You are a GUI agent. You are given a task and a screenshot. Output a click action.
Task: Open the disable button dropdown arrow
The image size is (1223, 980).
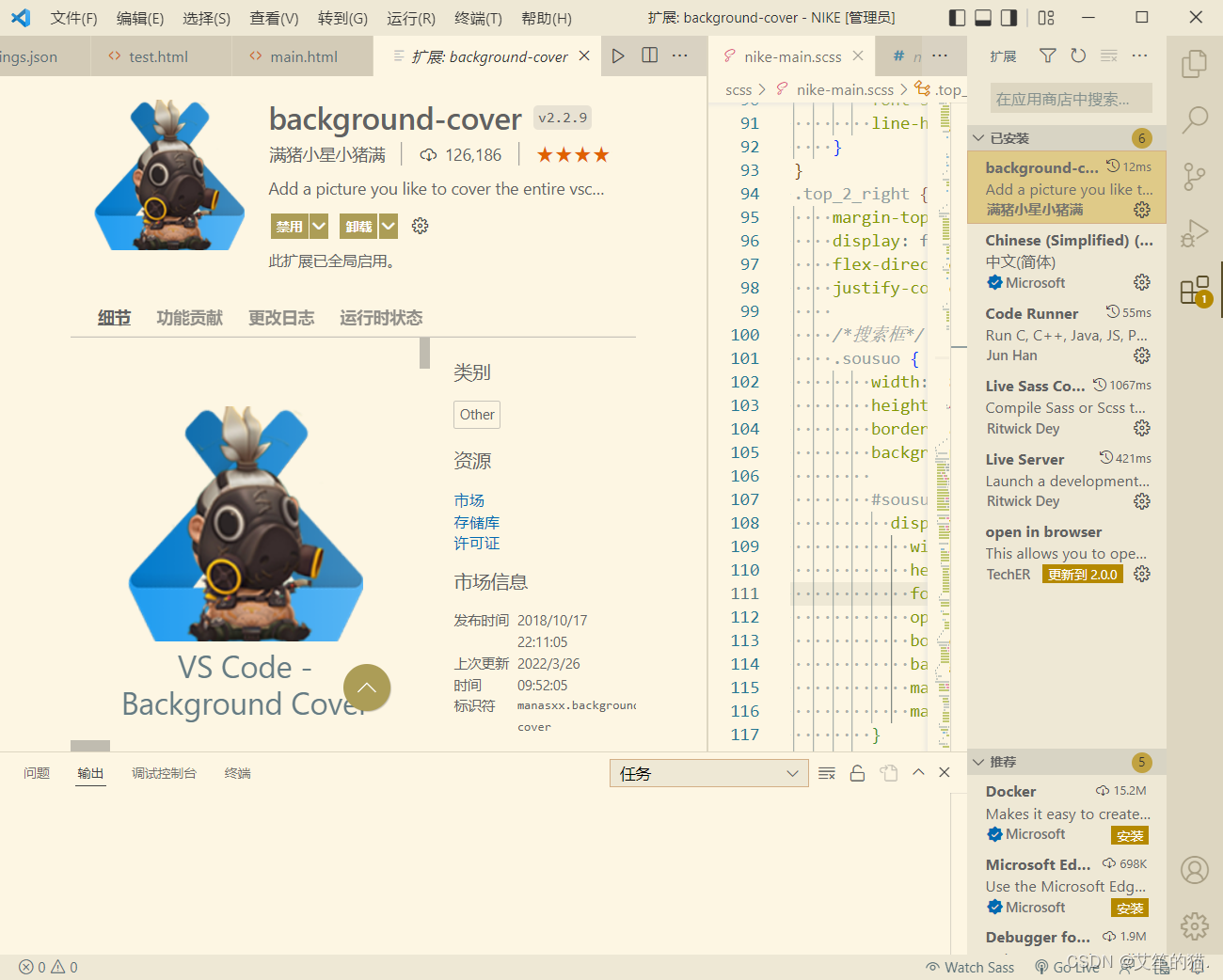[319, 226]
